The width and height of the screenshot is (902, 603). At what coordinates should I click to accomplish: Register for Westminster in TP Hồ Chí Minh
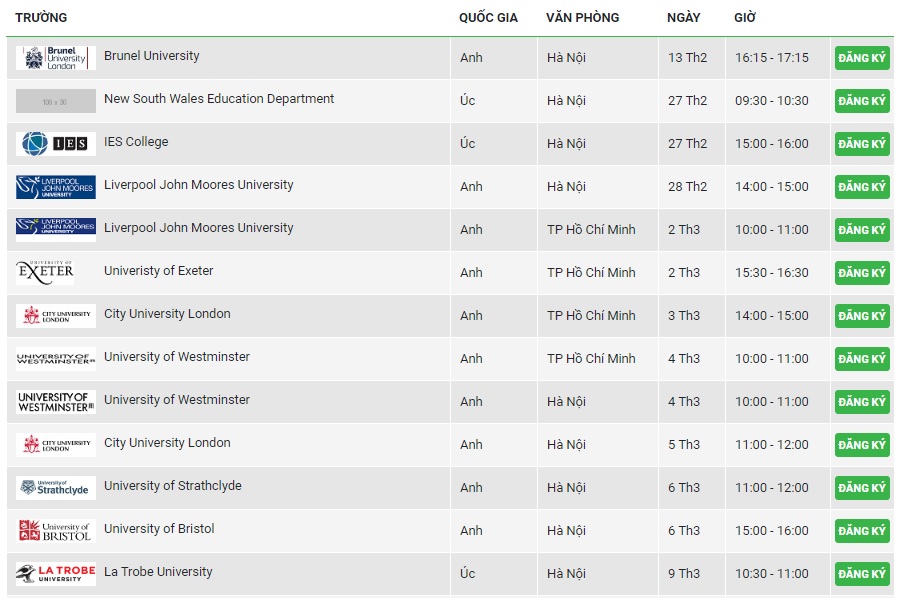(862, 359)
